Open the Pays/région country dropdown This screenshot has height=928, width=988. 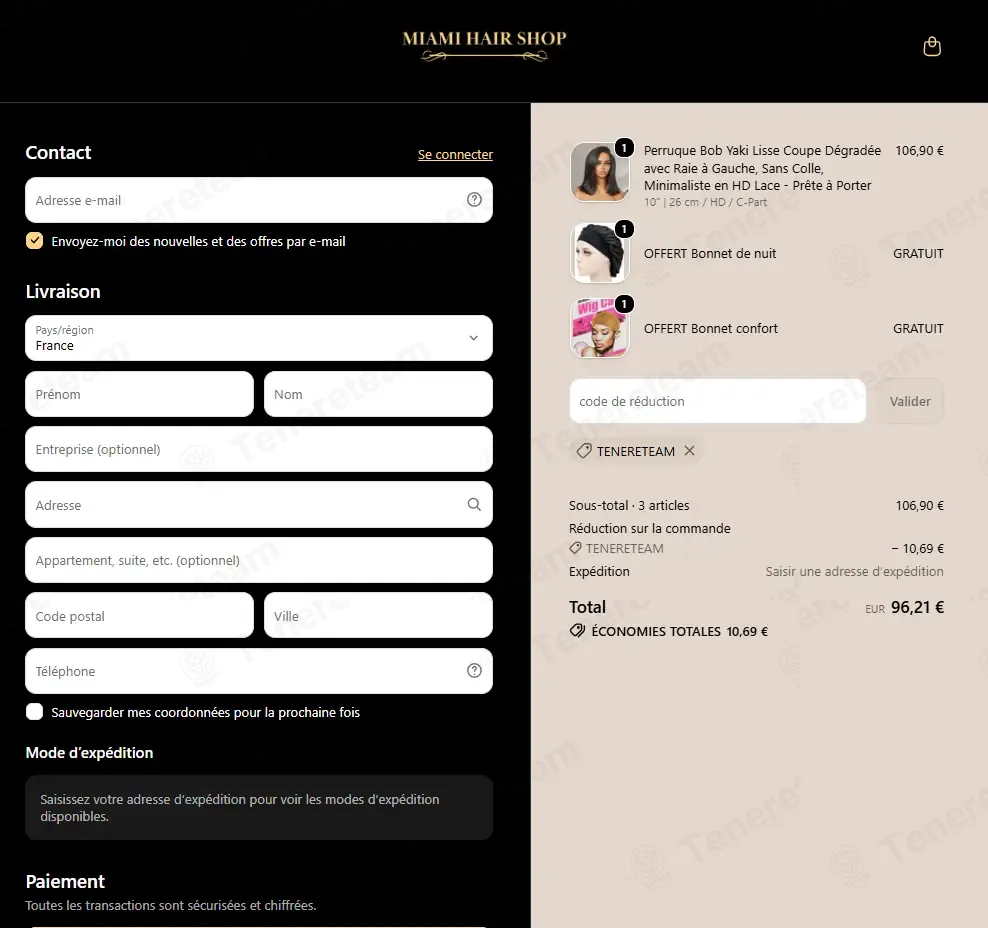259,338
